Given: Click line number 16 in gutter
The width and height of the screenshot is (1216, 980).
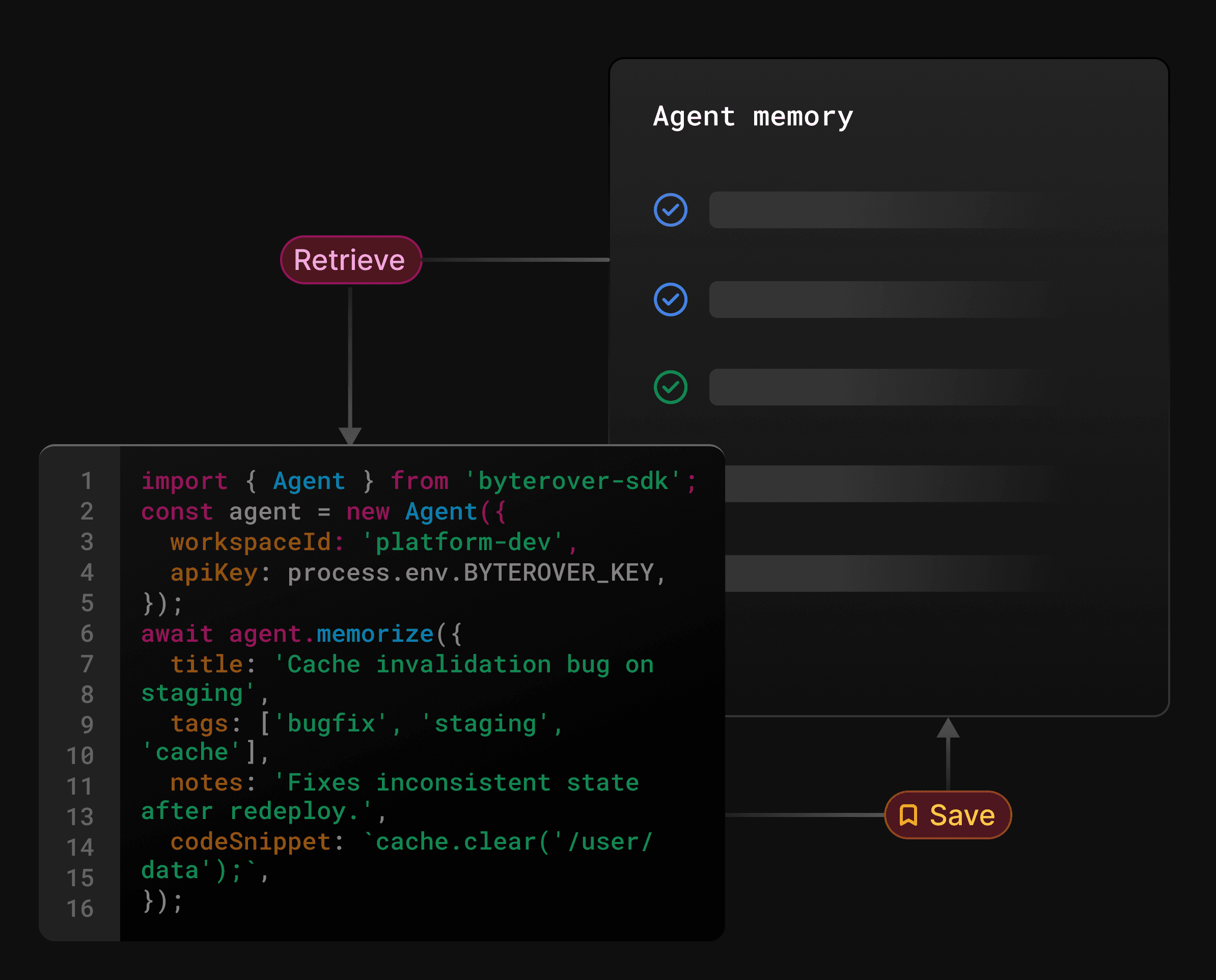Looking at the screenshot, I should (x=79, y=908).
